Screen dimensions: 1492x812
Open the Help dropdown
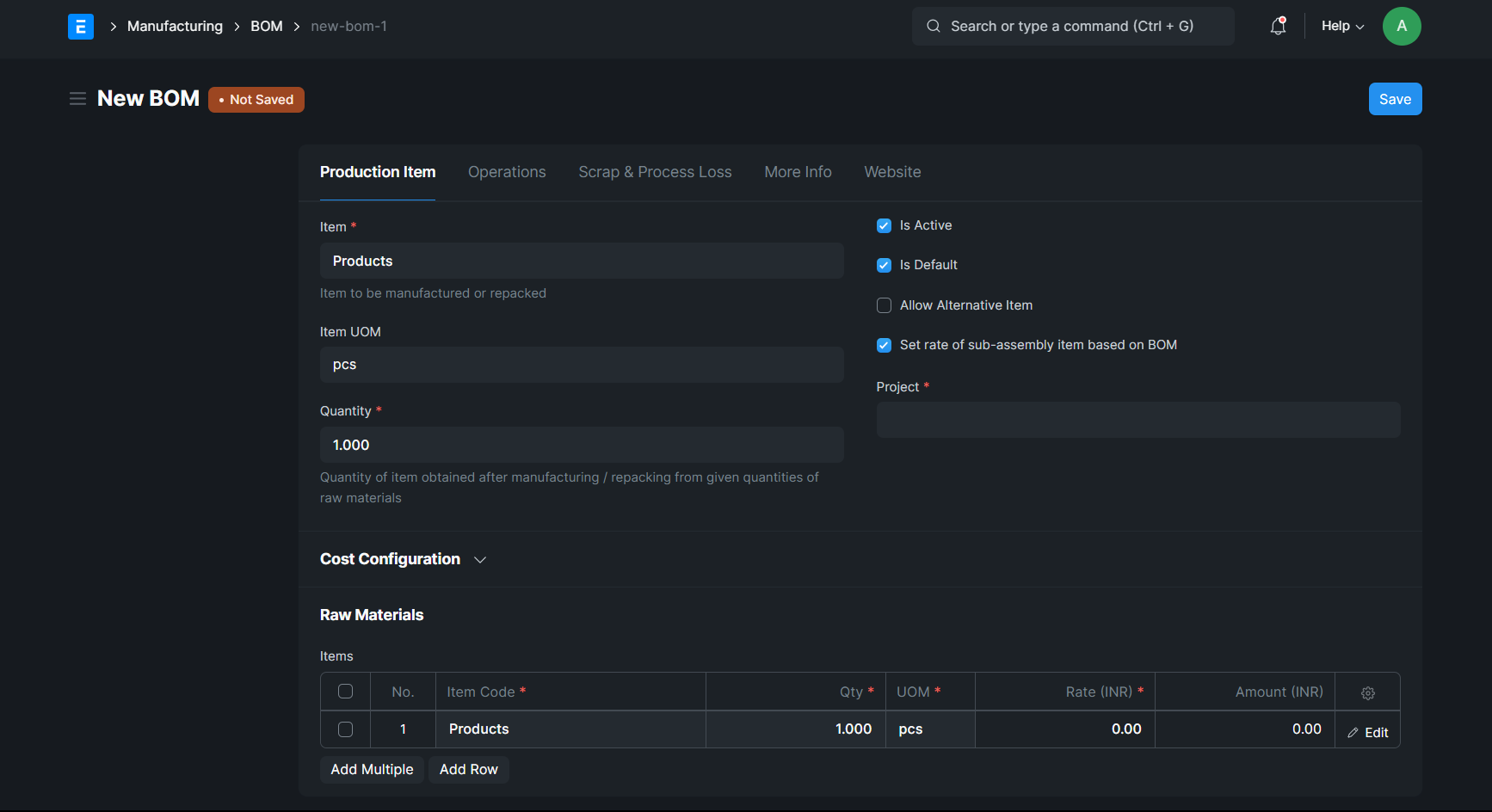coord(1341,26)
